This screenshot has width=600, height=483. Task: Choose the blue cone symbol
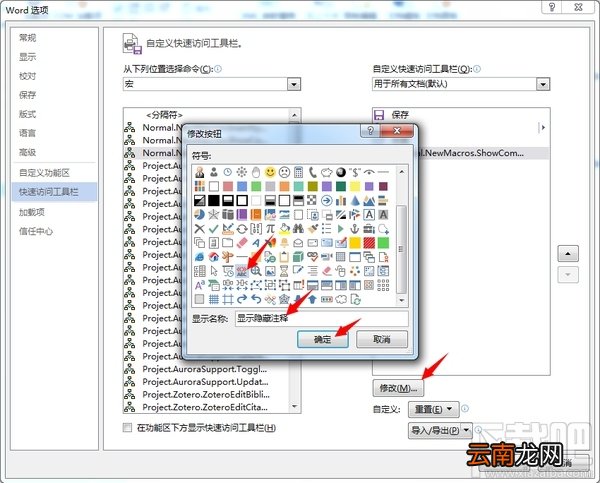click(355, 201)
